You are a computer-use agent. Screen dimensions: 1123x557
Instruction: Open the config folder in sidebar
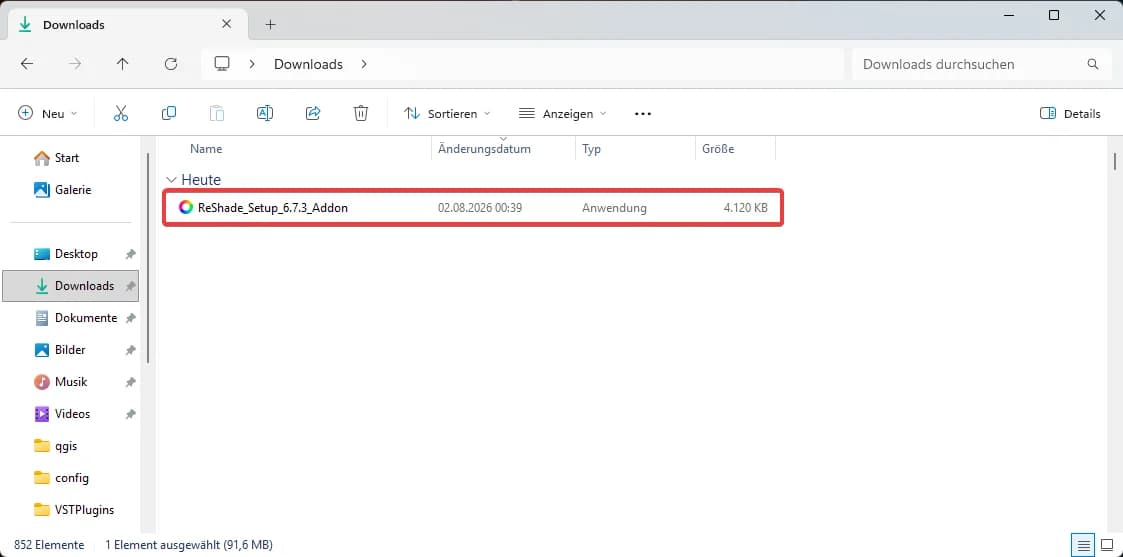[x=62, y=478]
